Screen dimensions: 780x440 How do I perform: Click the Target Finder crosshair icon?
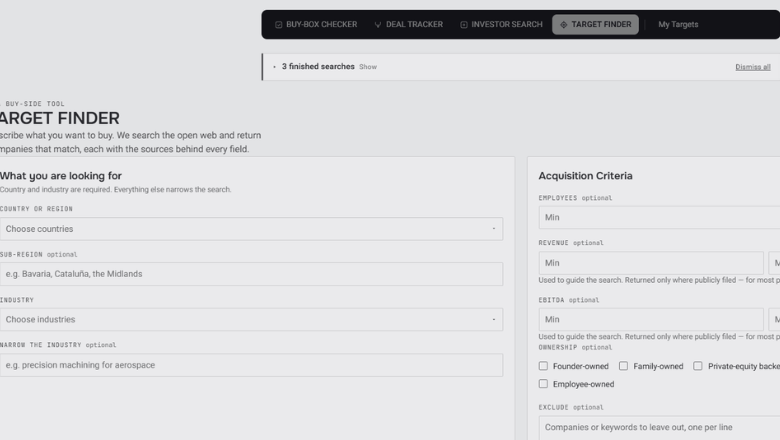coord(564,24)
